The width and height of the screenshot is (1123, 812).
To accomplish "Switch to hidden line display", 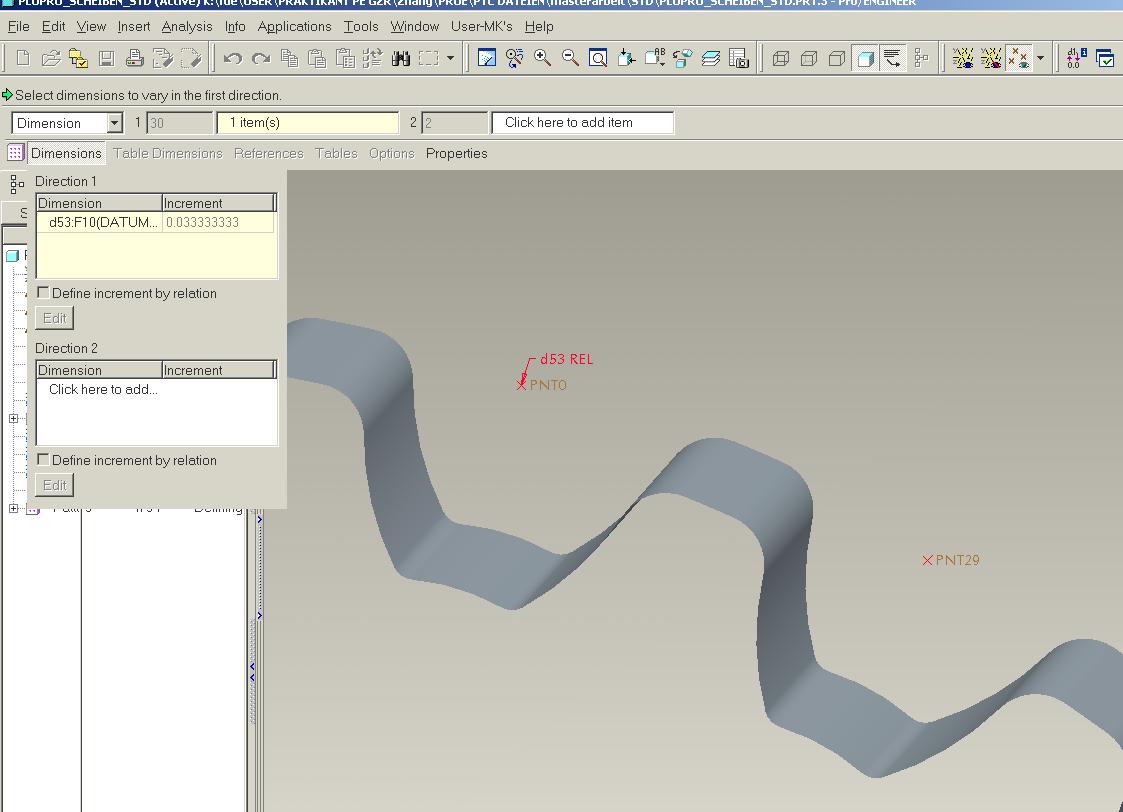I will click(x=809, y=58).
